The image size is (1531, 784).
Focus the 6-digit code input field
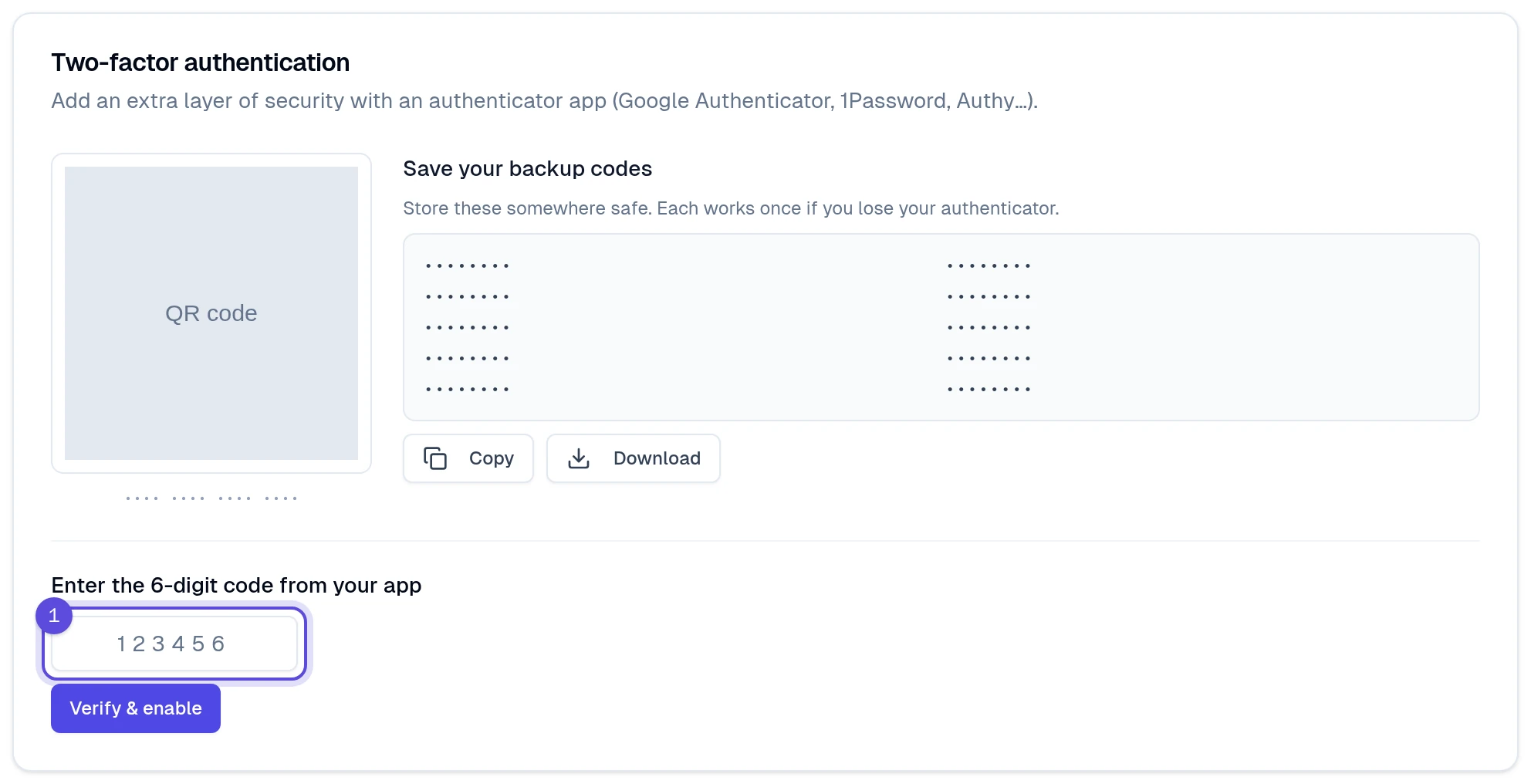point(174,644)
